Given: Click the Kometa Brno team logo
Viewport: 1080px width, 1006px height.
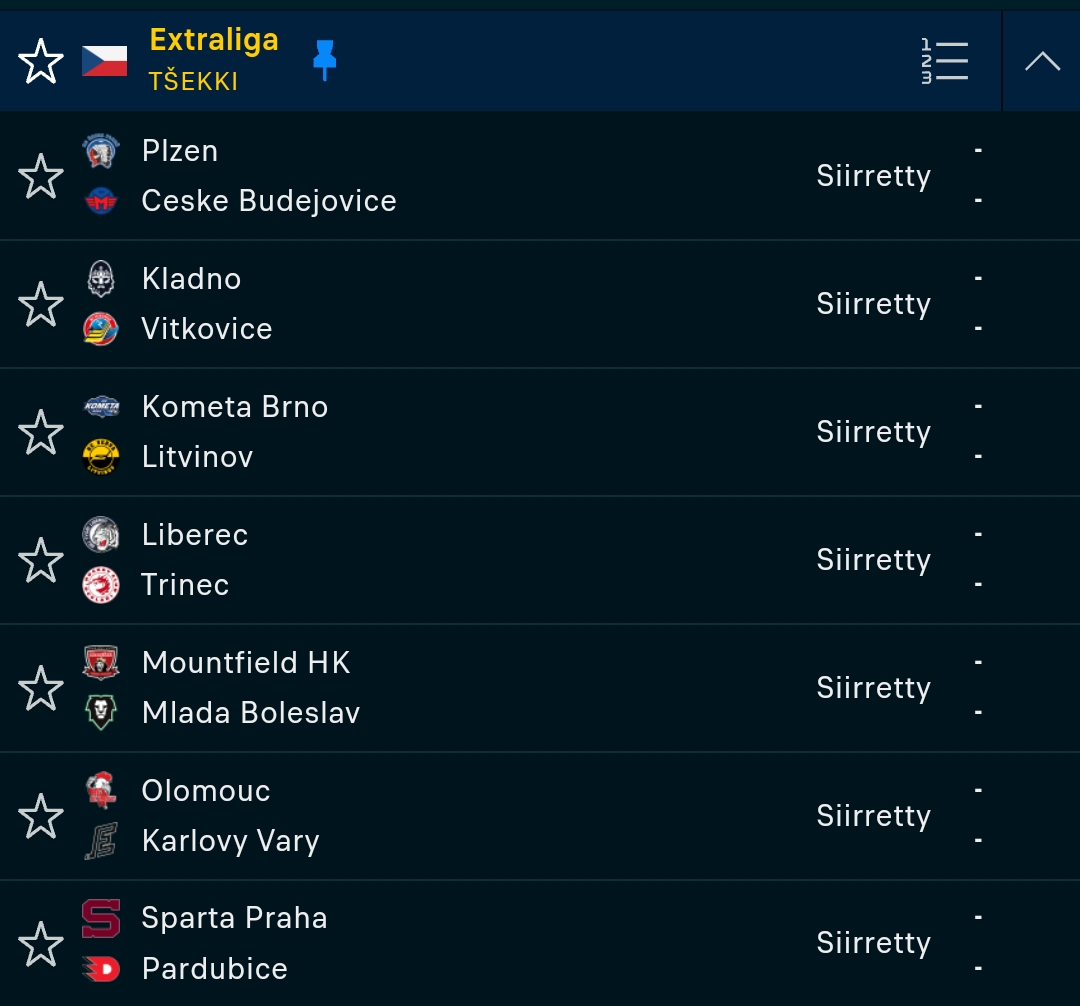Looking at the screenshot, I should tap(101, 407).
